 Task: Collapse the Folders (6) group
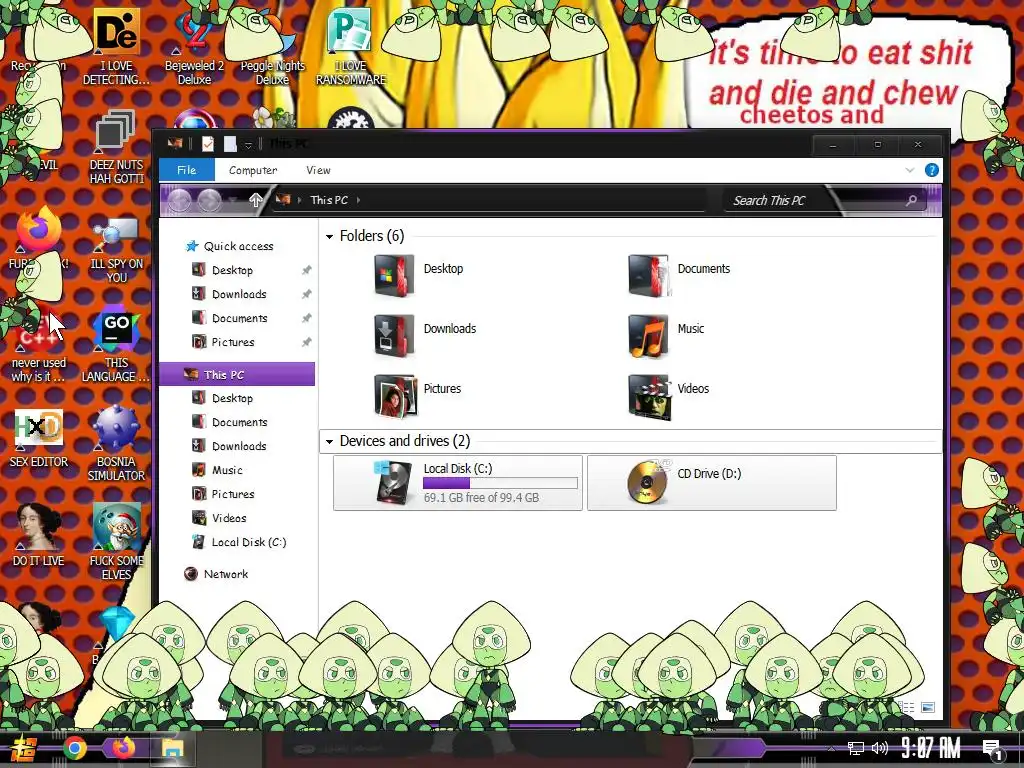(329, 236)
